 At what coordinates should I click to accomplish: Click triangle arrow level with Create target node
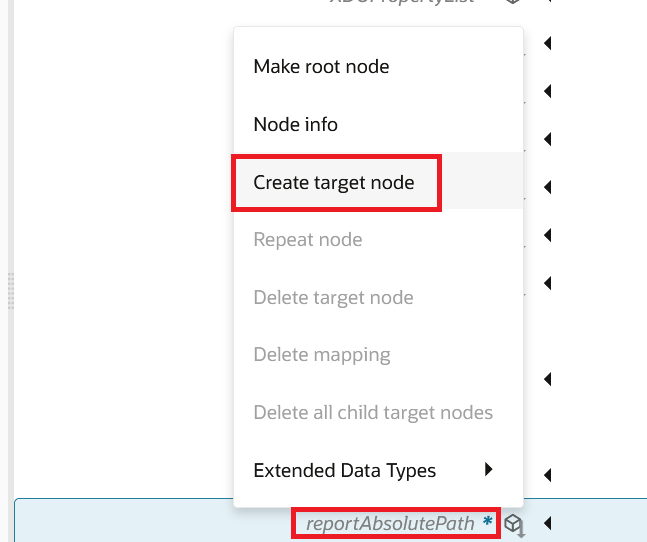click(x=548, y=187)
